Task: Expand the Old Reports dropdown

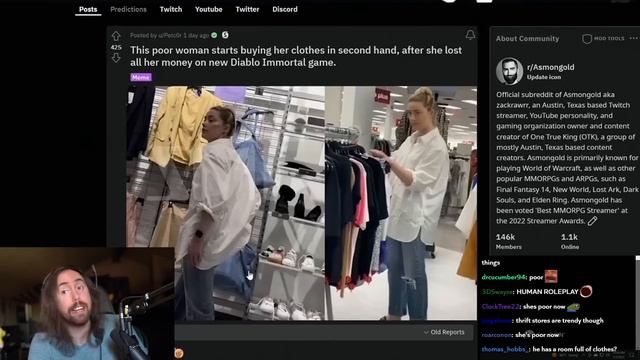Action: 444,332
